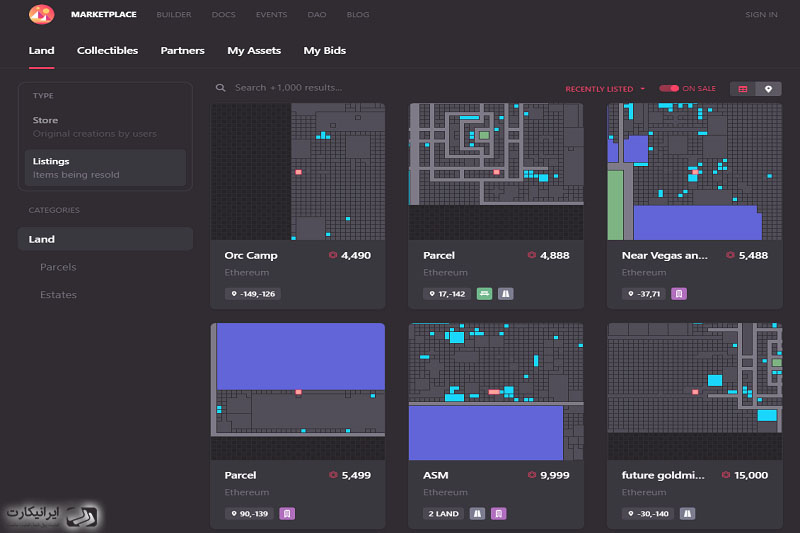
Task: Click the SIGN IN link
Action: click(761, 14)
